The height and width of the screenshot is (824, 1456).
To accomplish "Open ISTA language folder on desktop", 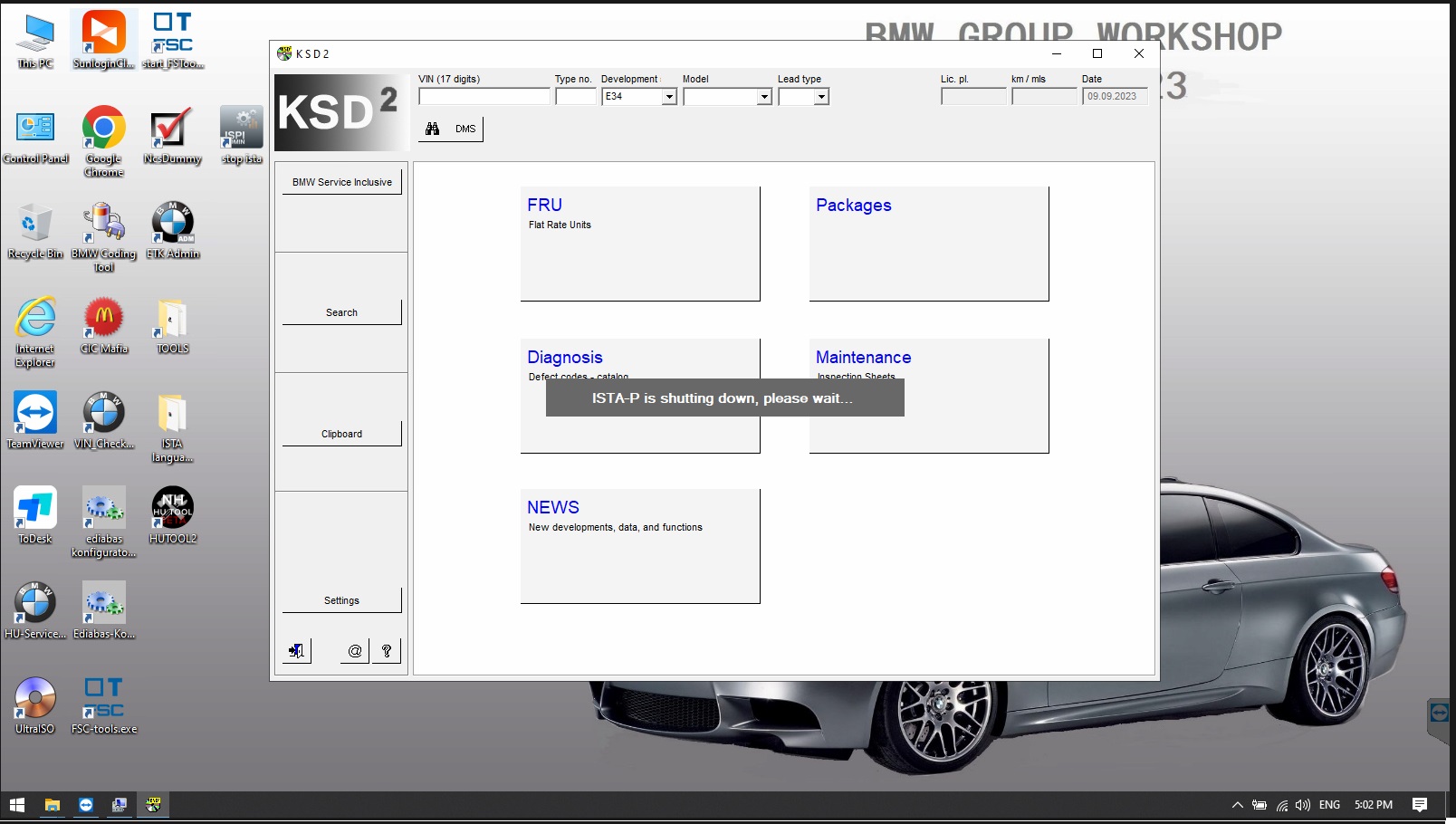I will pyautogui.click(x=173, y=427).
